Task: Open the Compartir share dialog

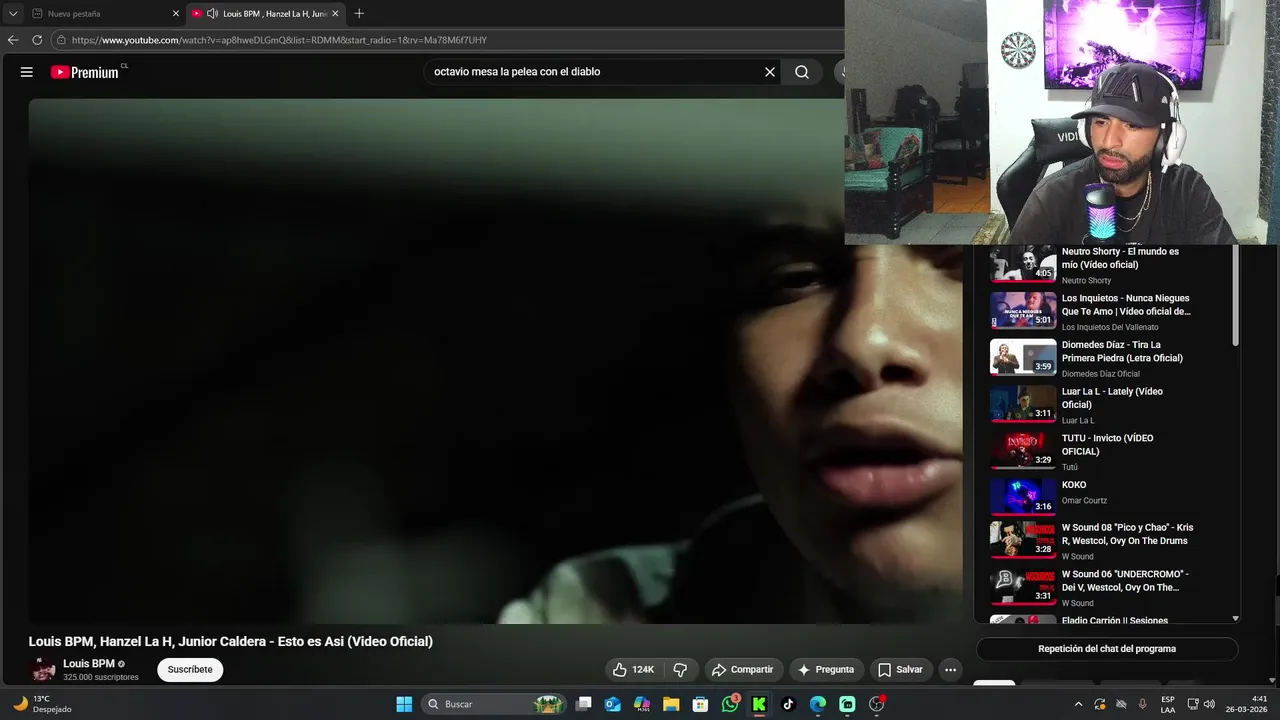Action: pyautogui.click(x=742, y=669)
